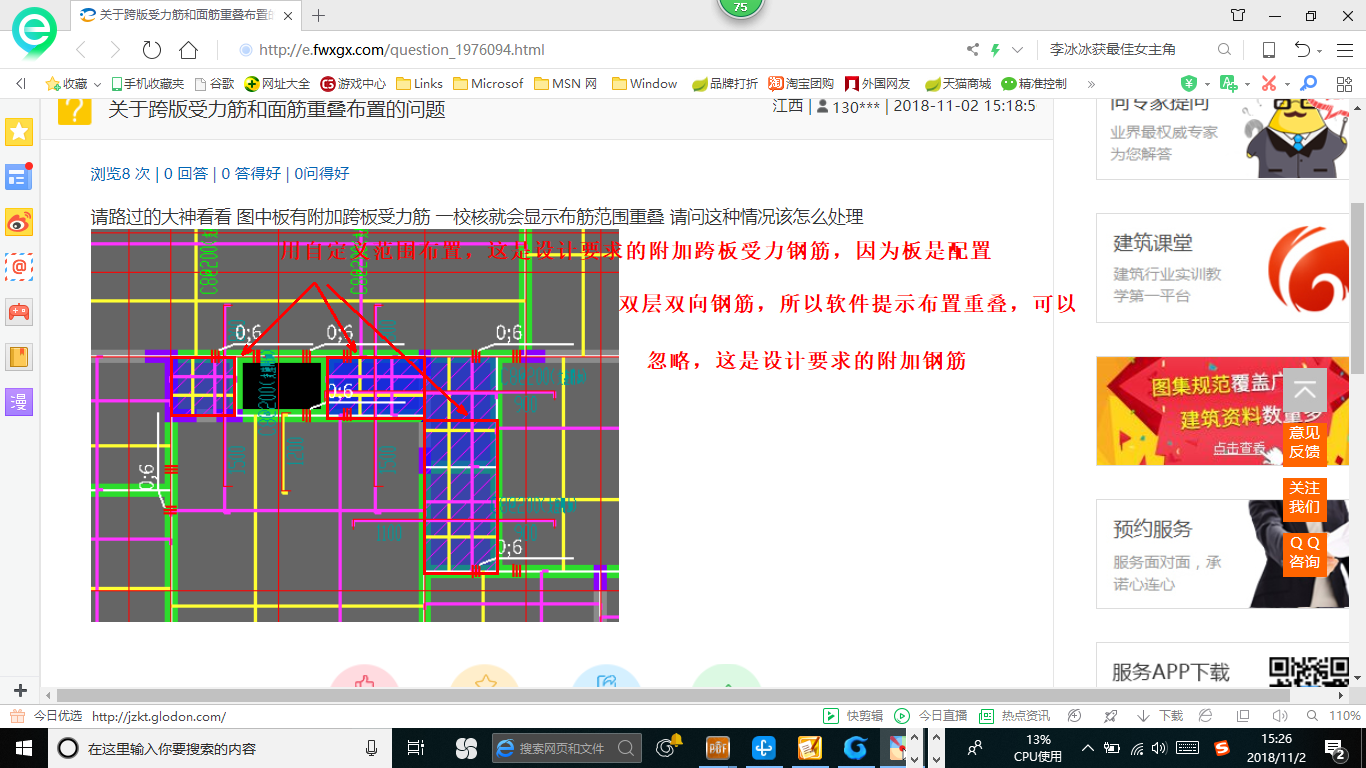Open a new tab with the plus button

pos(319,15)
